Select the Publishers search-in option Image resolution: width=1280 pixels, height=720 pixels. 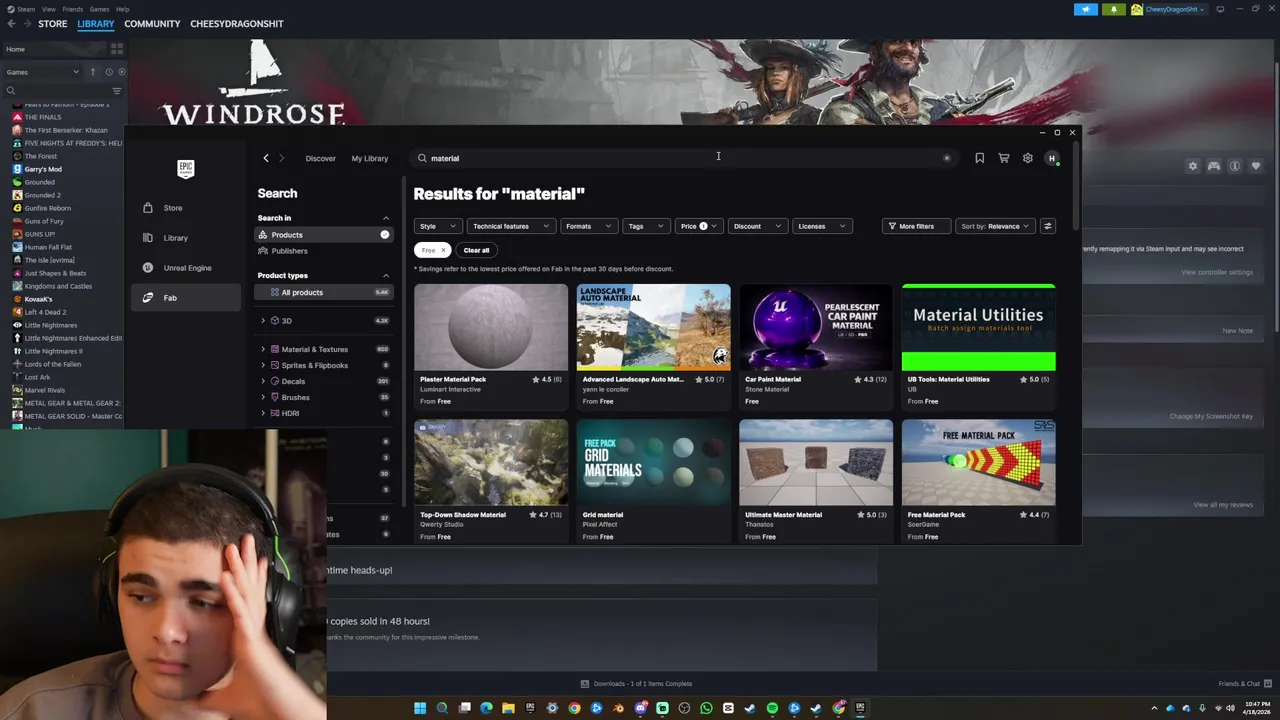point(324,251)
